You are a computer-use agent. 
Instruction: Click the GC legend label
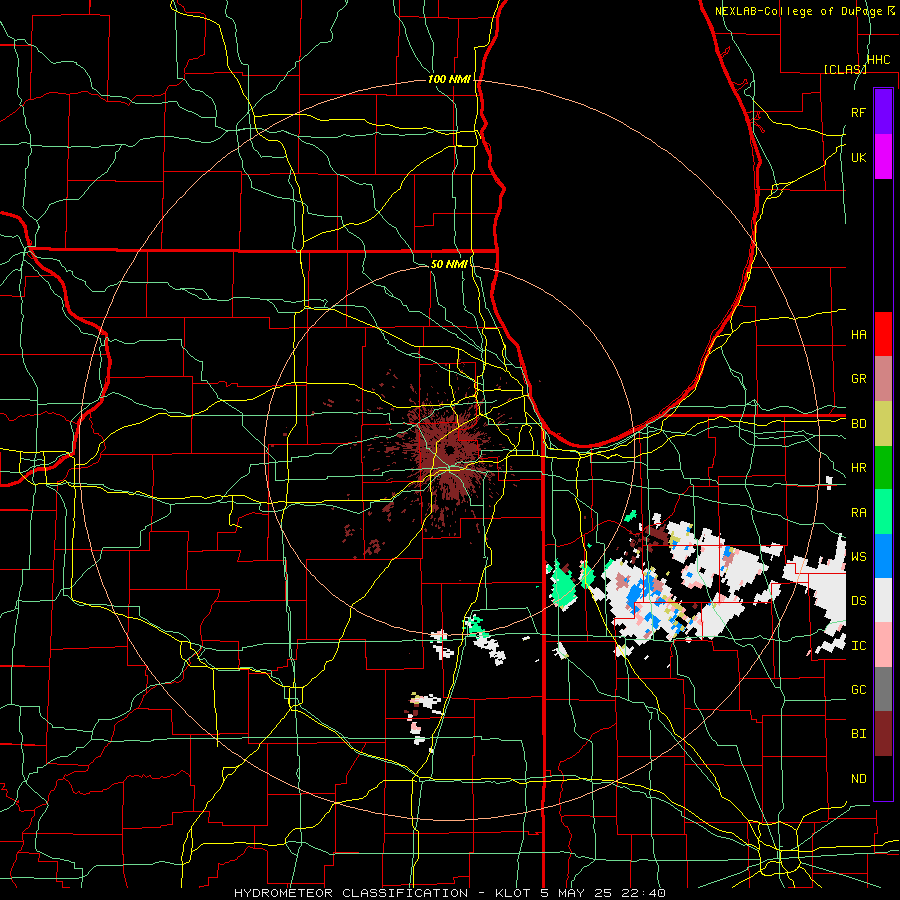click(x=858, y=689)
